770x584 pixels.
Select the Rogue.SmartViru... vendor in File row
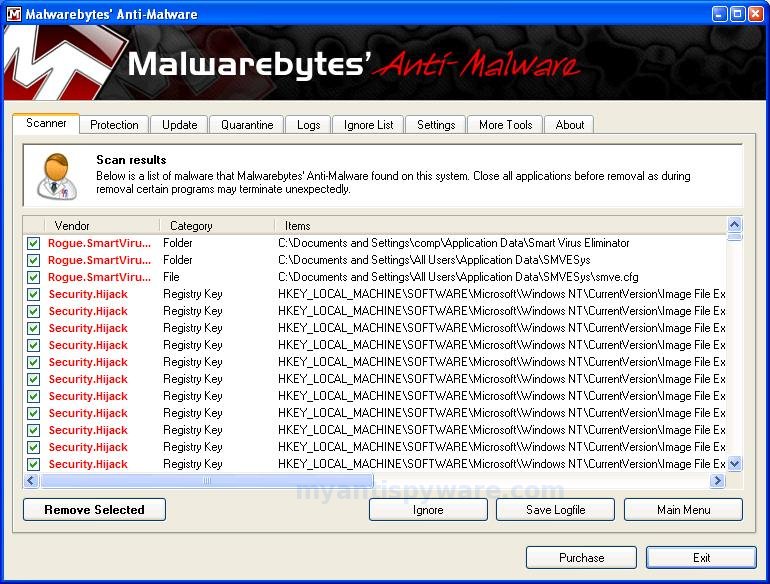(99, 277)
